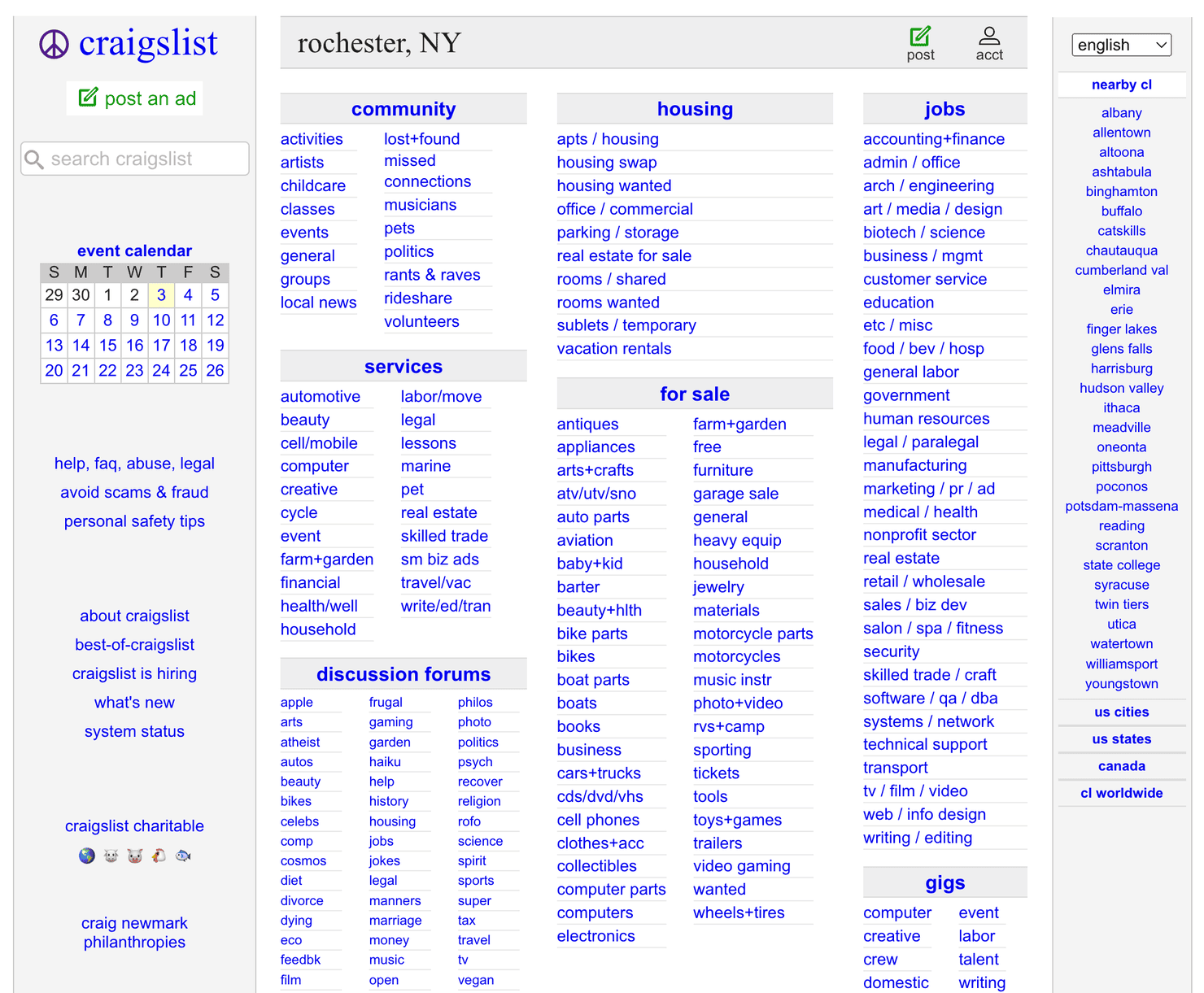Click the chicken emoji icon
Screen dimensions: 1204x993
tap(159, 856)
